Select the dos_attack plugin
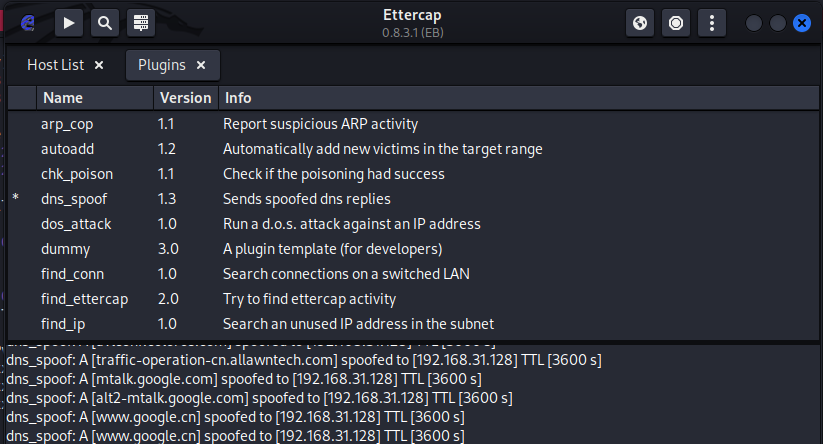Viewport: 823px width, 444px height. (x=413, y=224)
